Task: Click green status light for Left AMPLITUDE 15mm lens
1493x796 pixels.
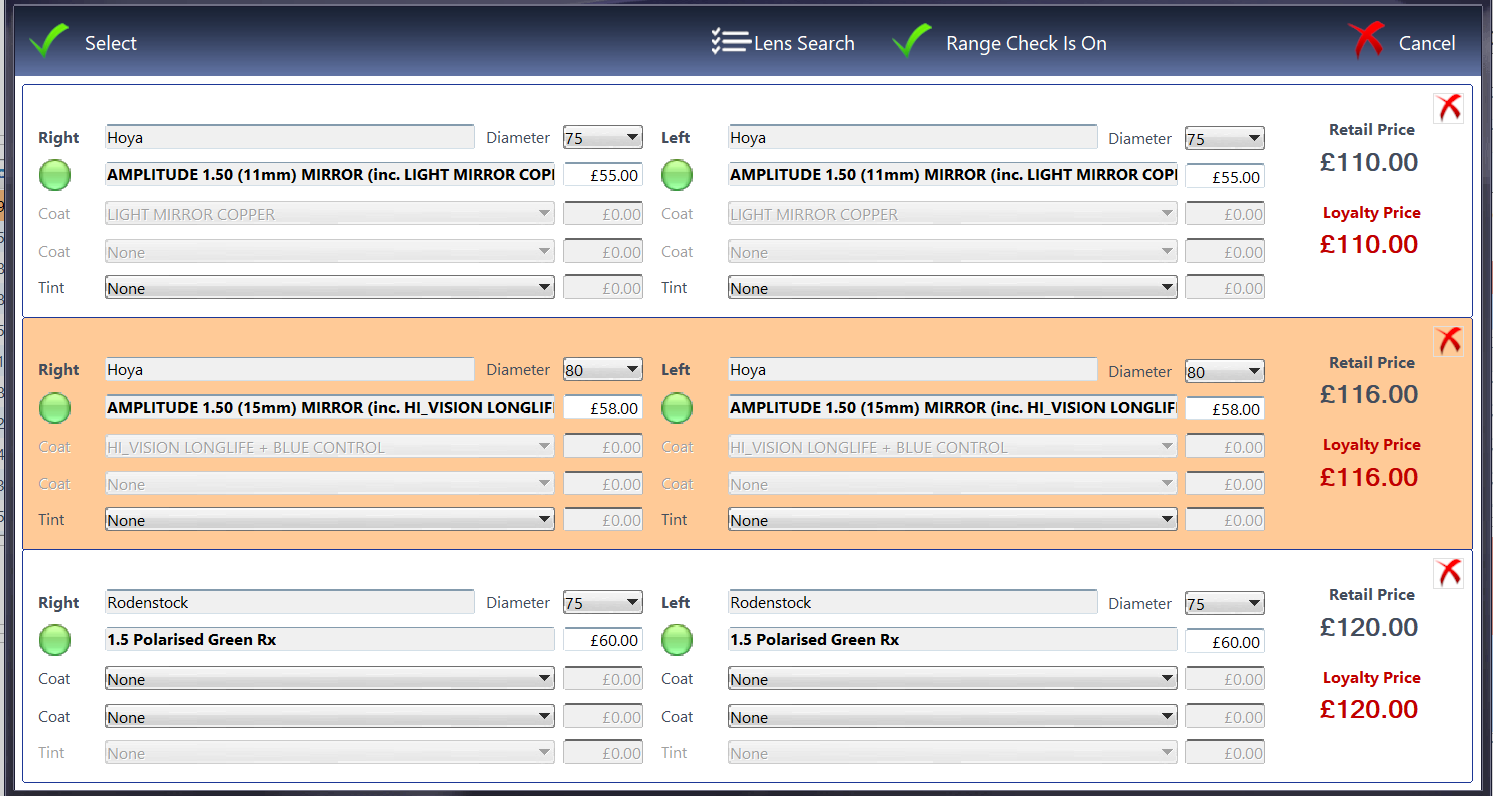Action: click(x=677, y=407)
